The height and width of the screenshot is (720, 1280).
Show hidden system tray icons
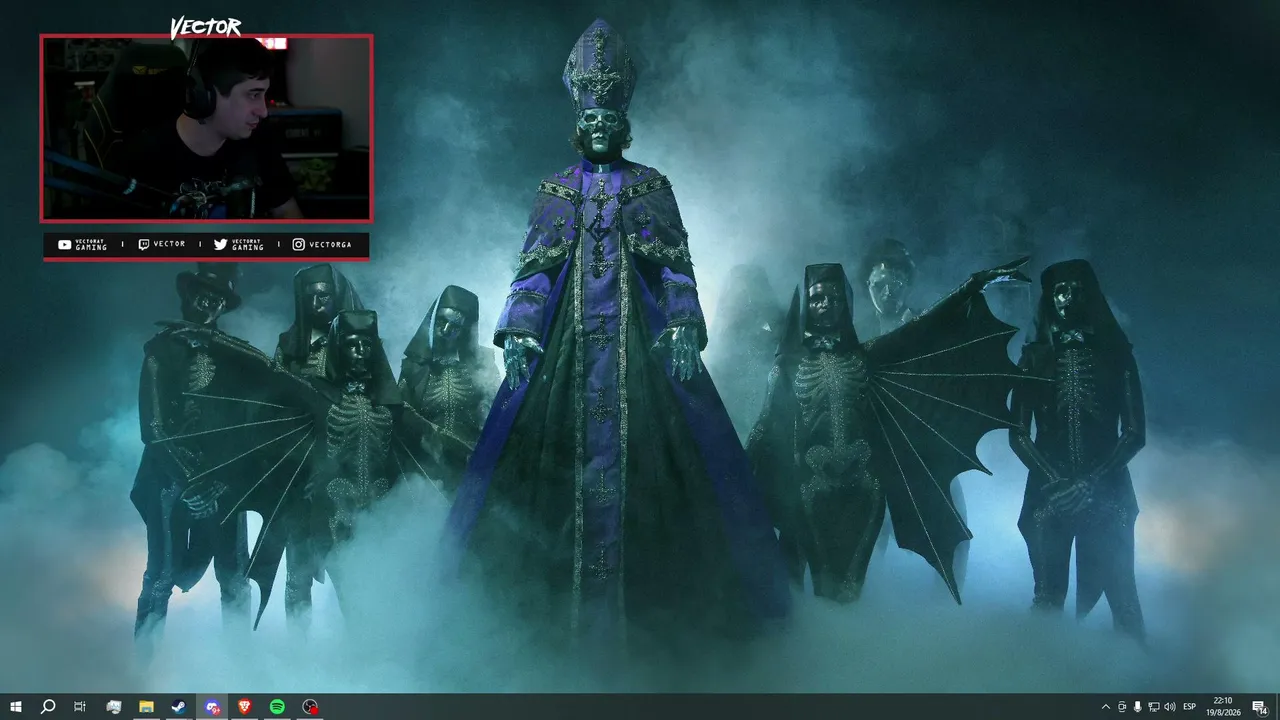pyautogui.click(x=1105, y=707)
